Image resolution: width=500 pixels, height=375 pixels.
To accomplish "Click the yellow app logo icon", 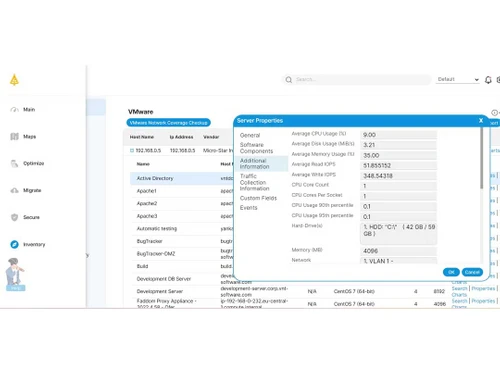I will tap(14, 80).
